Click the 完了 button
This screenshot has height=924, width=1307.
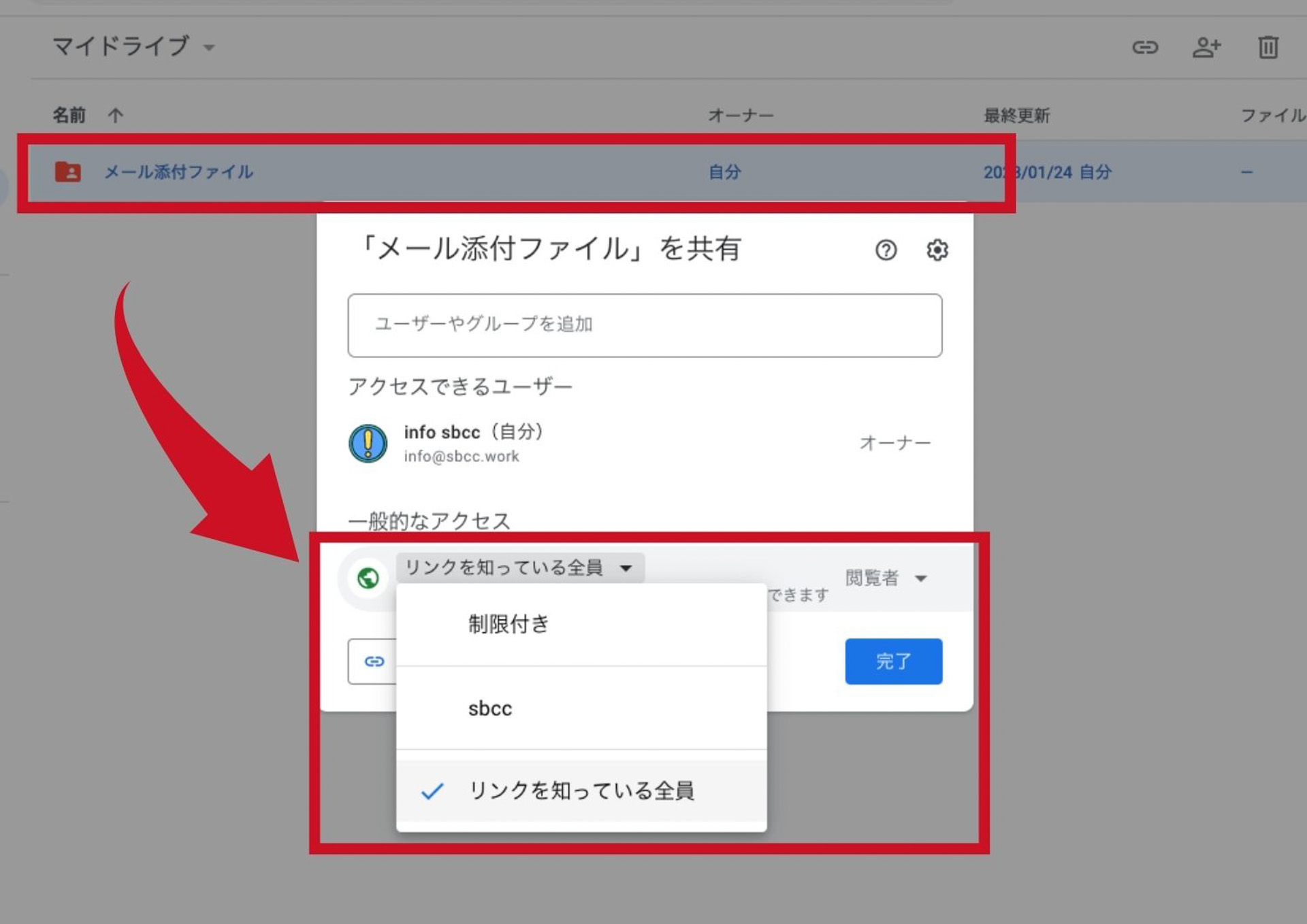tap(893, 661)
